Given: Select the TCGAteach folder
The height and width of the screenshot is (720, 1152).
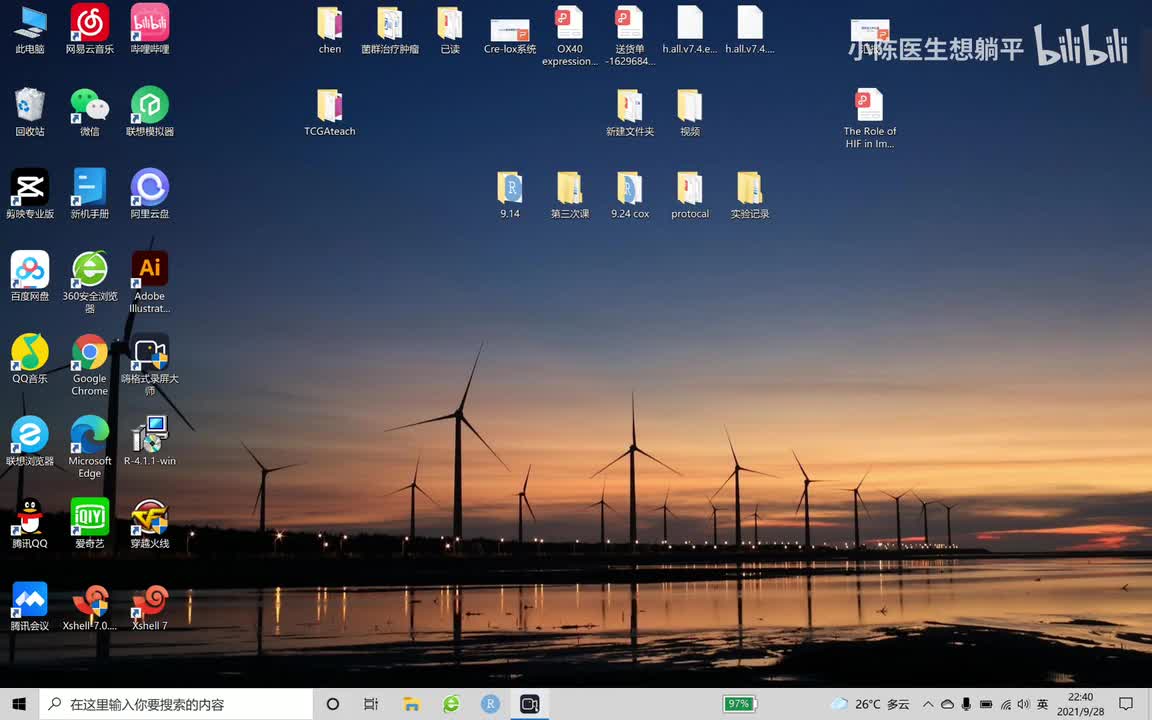Looking at the screenshot, I should click(330, 106).
